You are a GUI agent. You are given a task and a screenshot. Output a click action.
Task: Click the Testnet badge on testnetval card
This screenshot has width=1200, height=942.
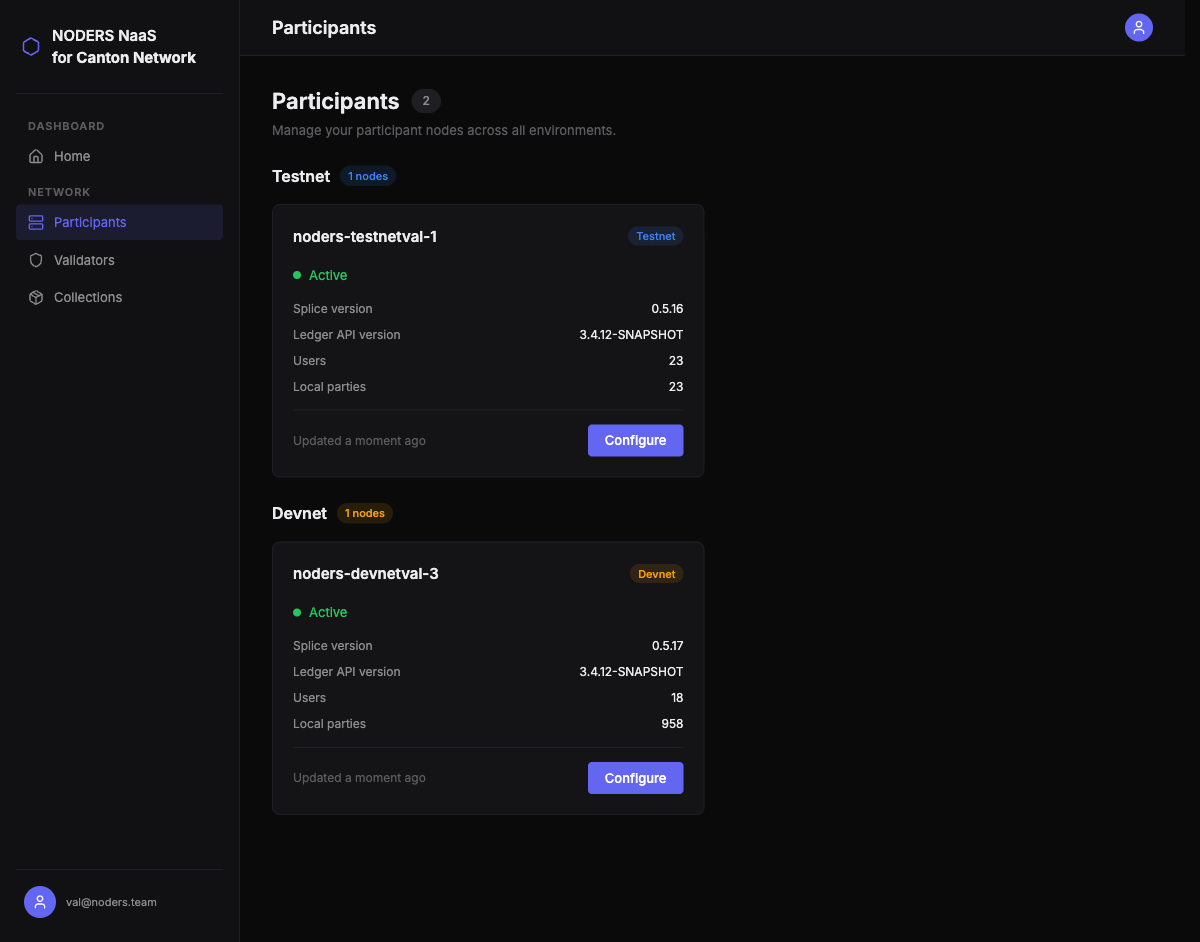pos(656,236)
